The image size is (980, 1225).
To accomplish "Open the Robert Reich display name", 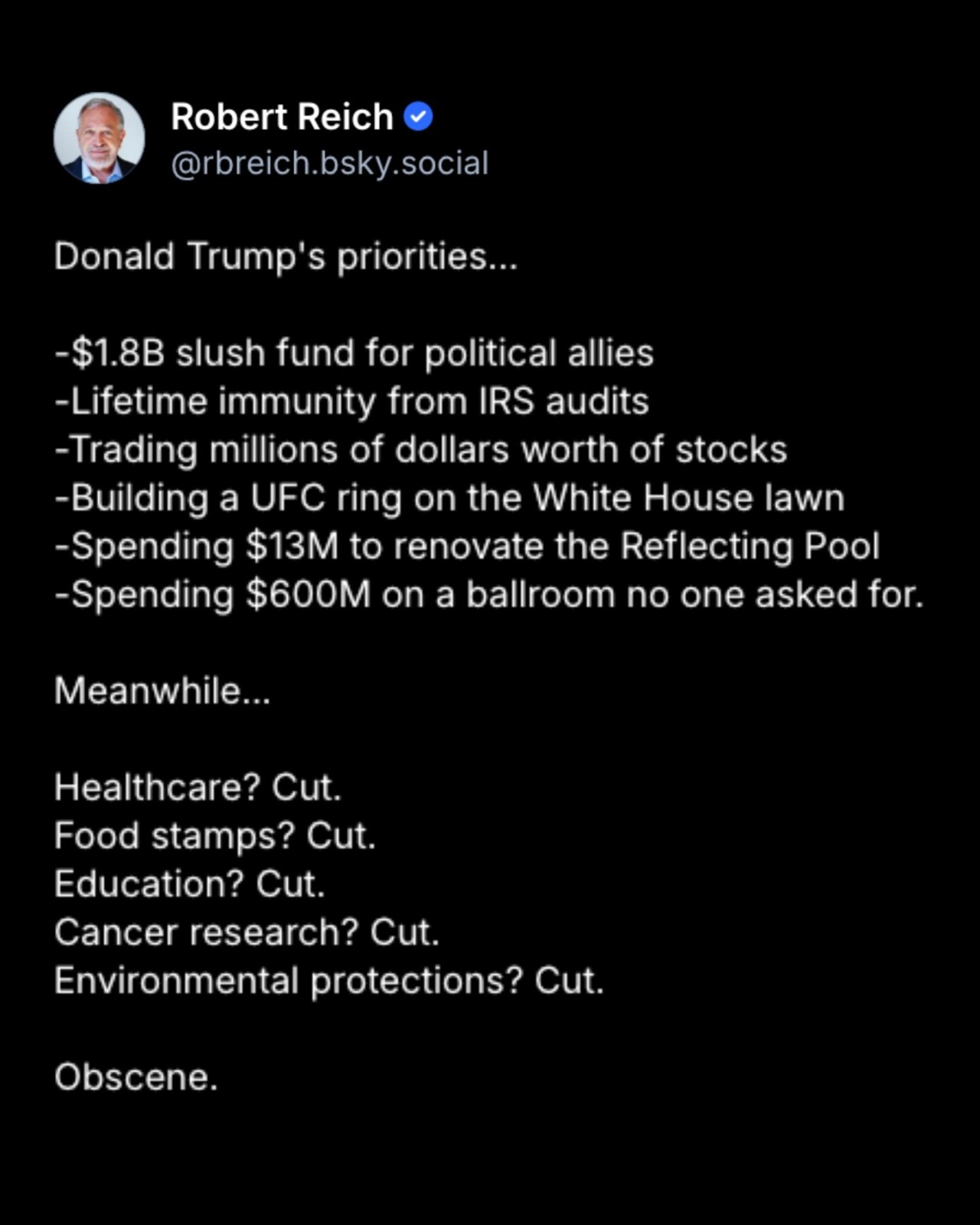I will pyautogui.click(x=282, y=117).
